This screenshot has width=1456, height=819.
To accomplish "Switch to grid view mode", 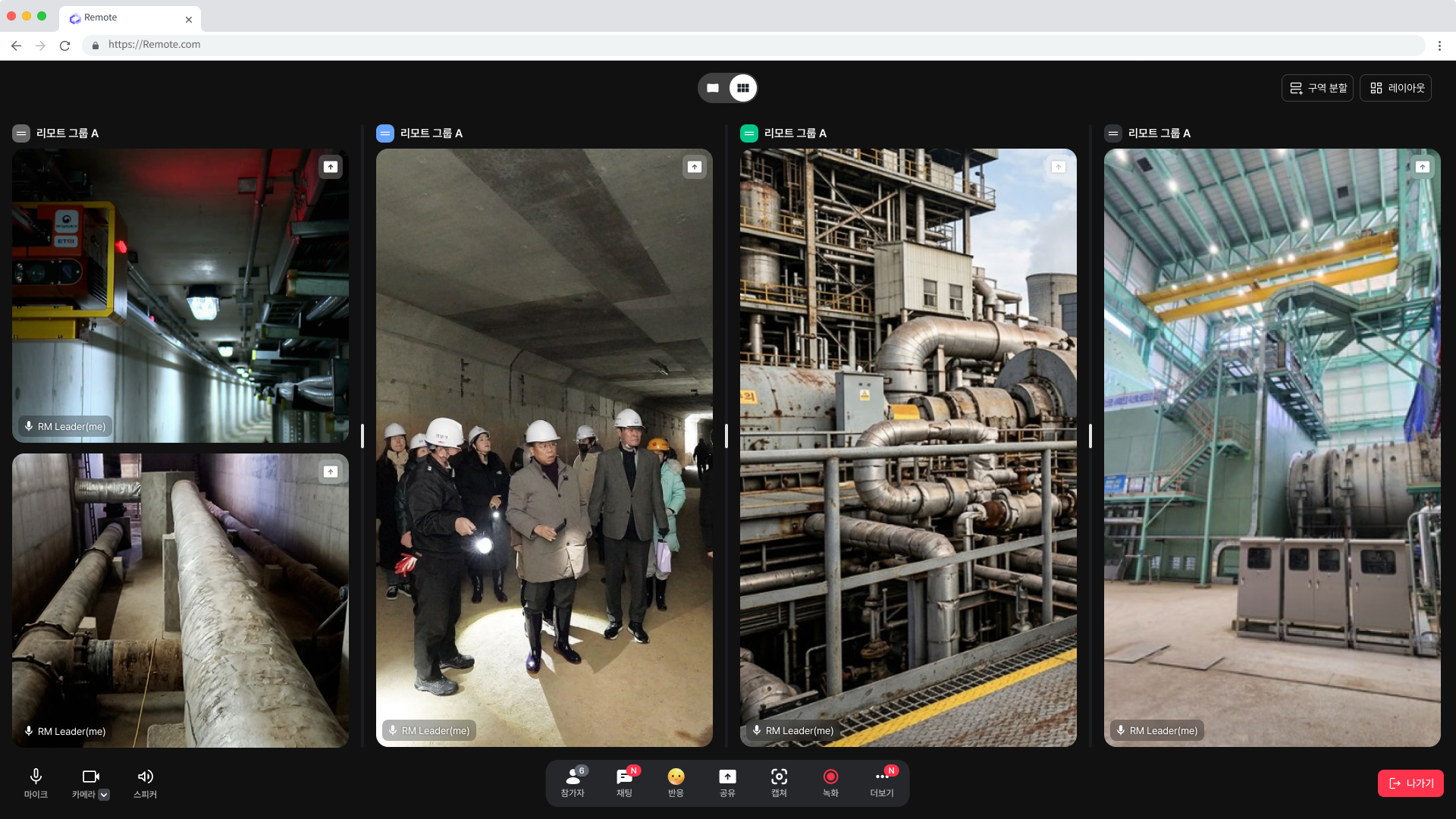I will tap(743, 88).
